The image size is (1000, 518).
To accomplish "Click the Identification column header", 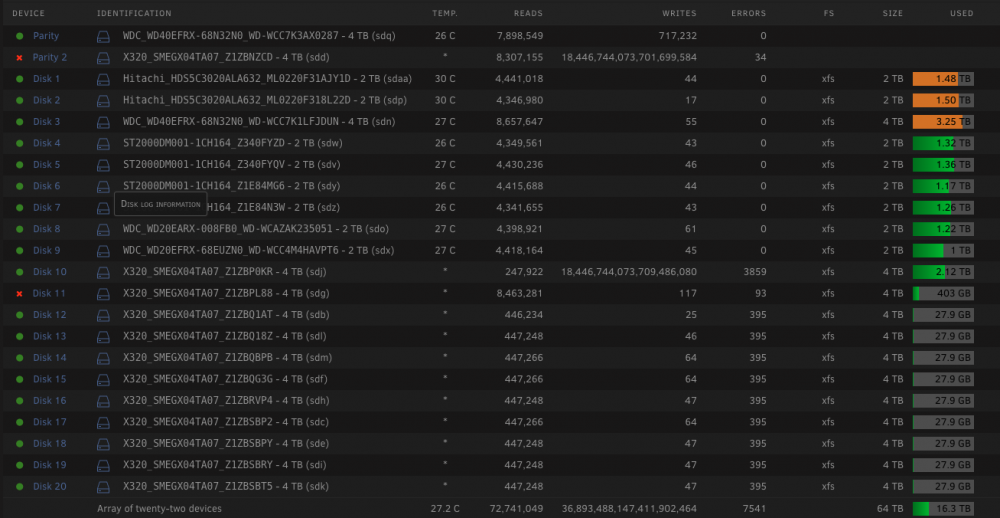I will point(134,13).
